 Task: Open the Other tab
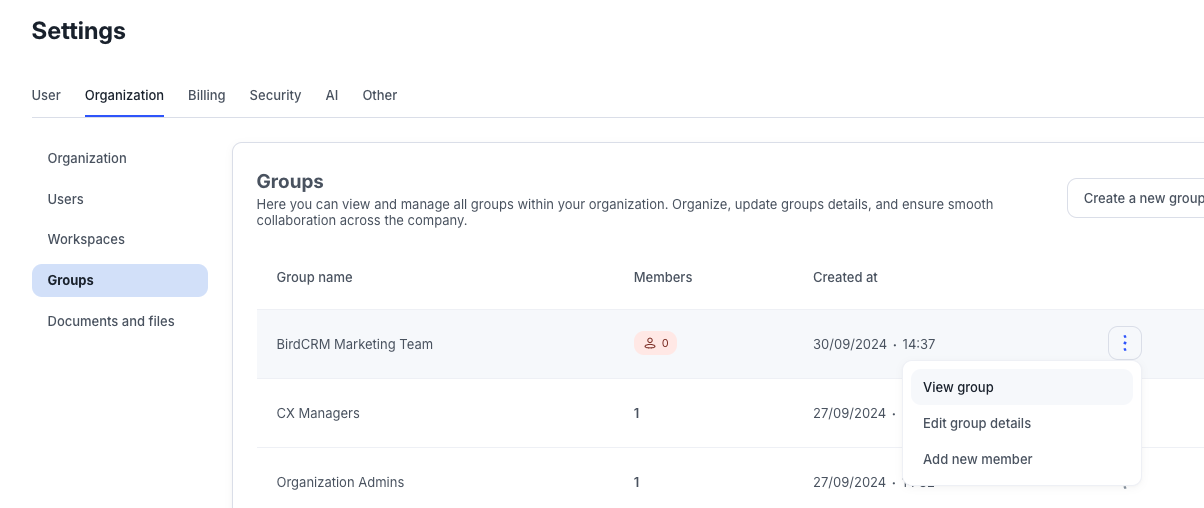[x=379, y=95]
